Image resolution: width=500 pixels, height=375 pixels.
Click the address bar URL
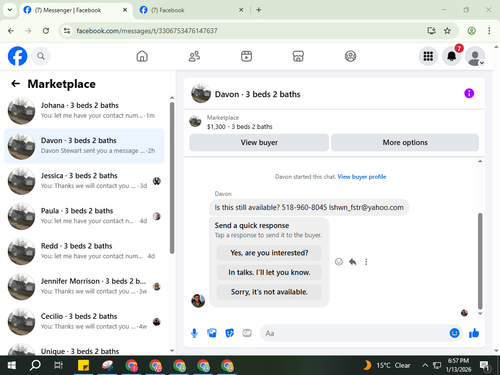147,31
